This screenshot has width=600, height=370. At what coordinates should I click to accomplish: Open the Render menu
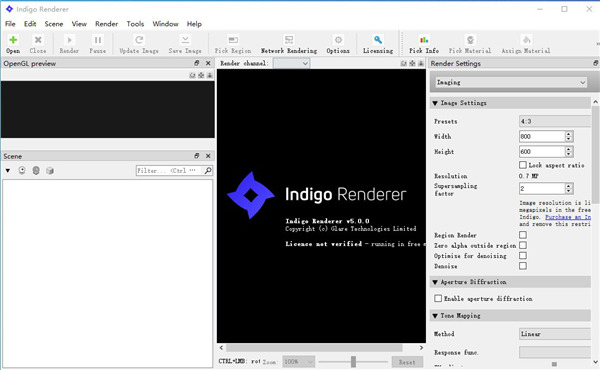point(106,24)
